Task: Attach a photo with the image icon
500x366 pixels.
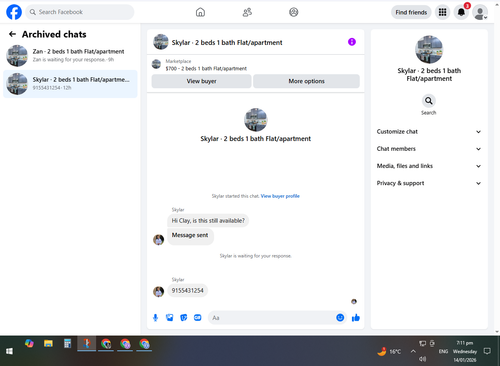Action: point(170,318)
